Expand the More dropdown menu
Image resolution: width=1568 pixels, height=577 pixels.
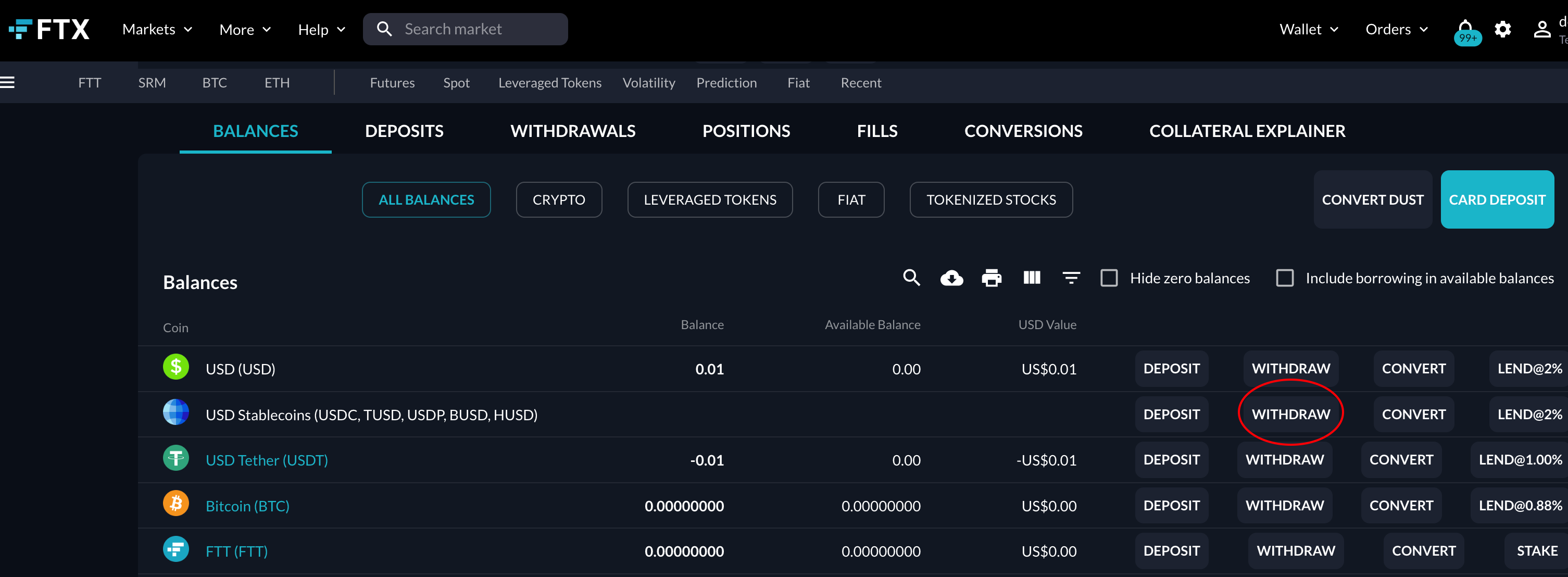pyautogui.click(x=245, y=29)
